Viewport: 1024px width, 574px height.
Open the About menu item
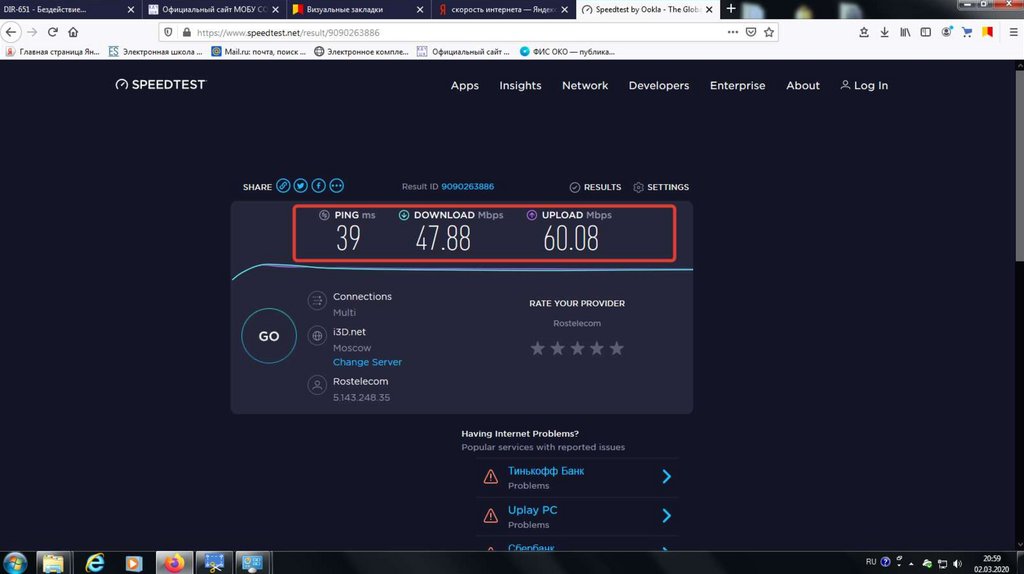803,86
